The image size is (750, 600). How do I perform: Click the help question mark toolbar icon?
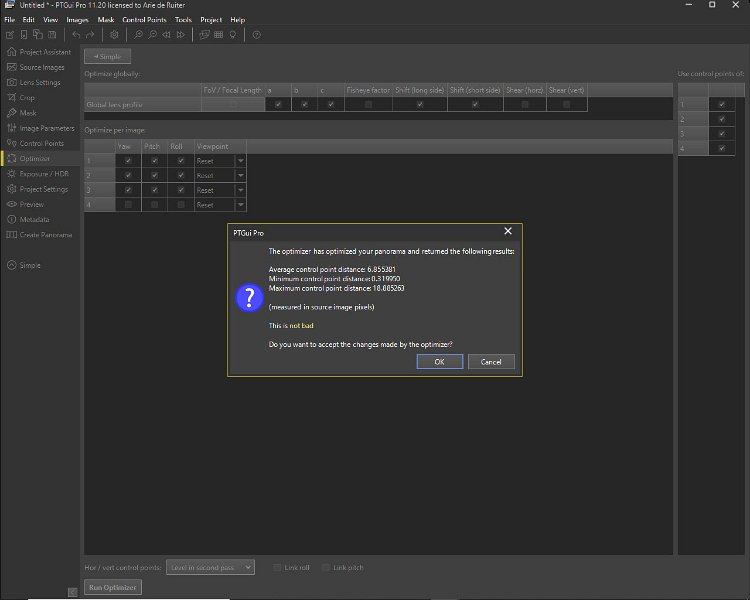pyautogui.click(x=256, y=35)
